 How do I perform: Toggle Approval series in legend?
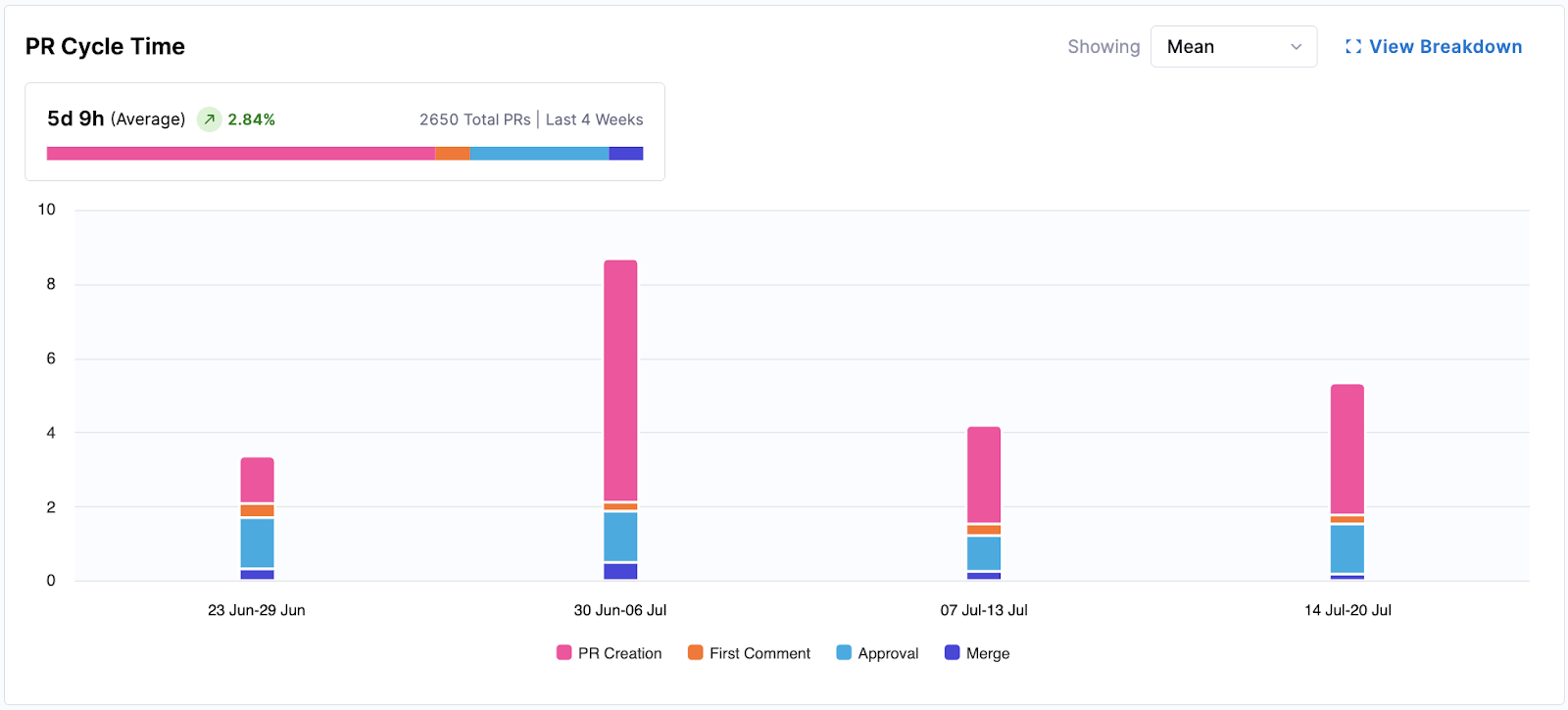click(888, 653)
